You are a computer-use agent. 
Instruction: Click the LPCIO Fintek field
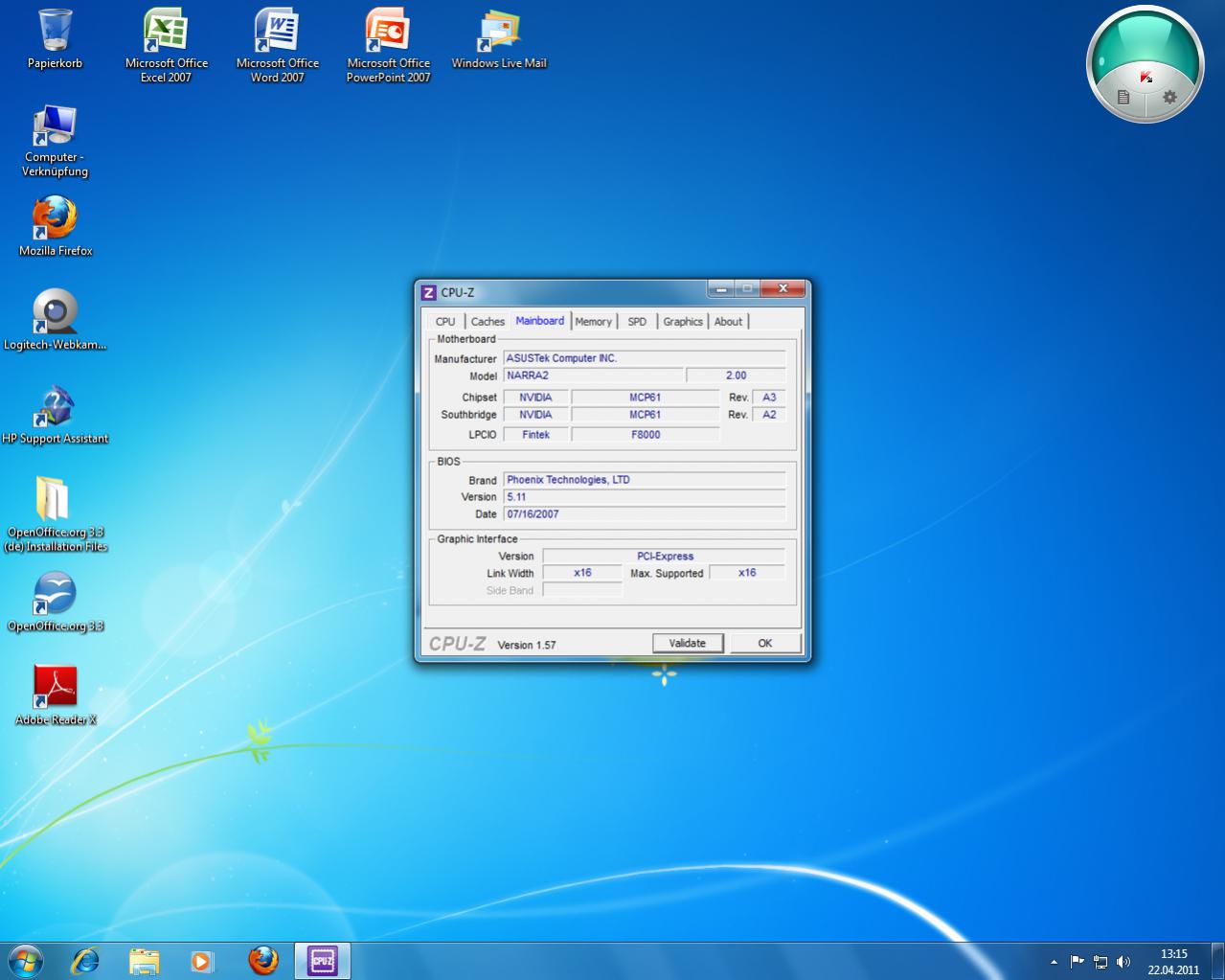[535, 434]
